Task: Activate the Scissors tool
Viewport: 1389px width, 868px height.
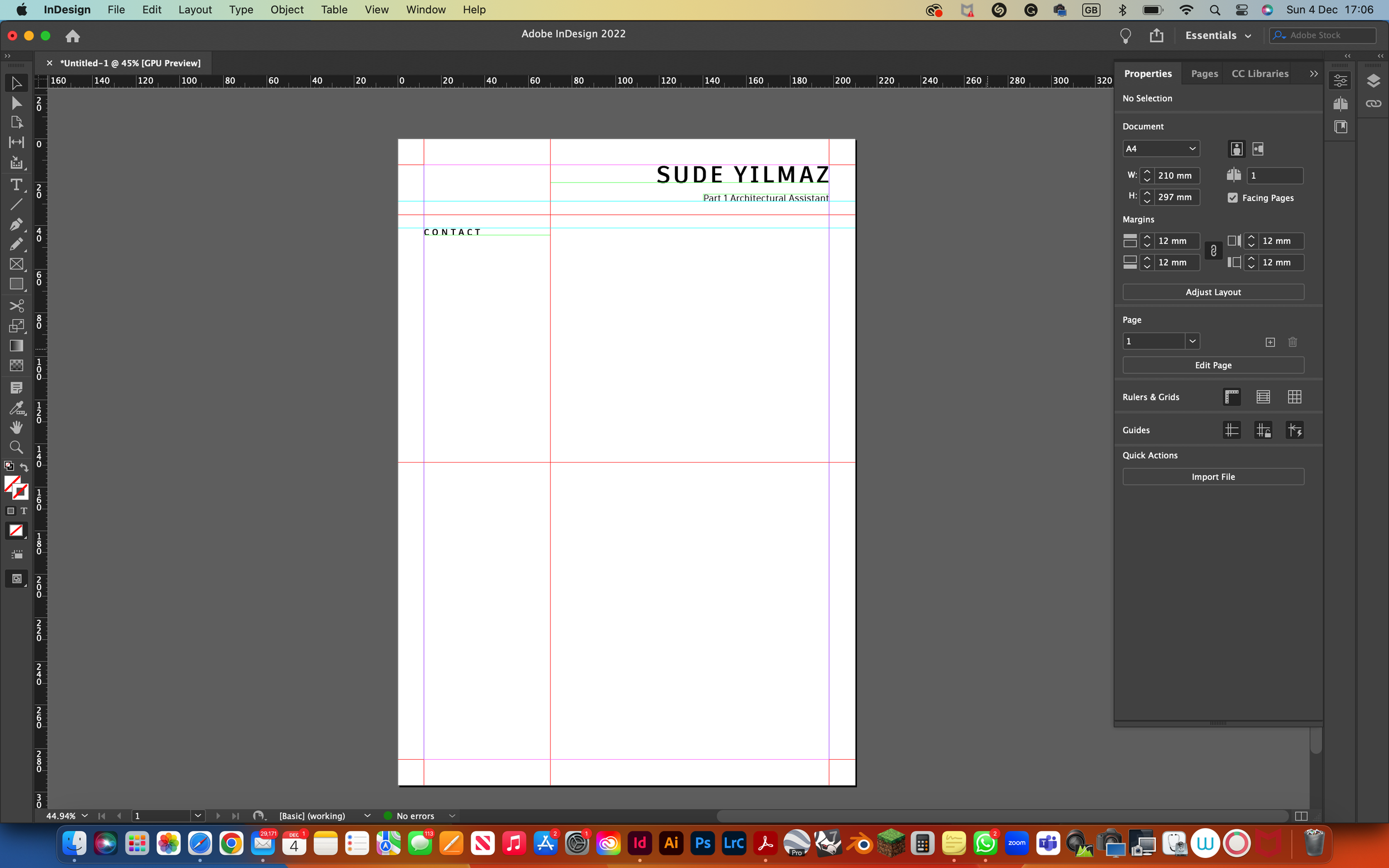Action: [16, 306]
